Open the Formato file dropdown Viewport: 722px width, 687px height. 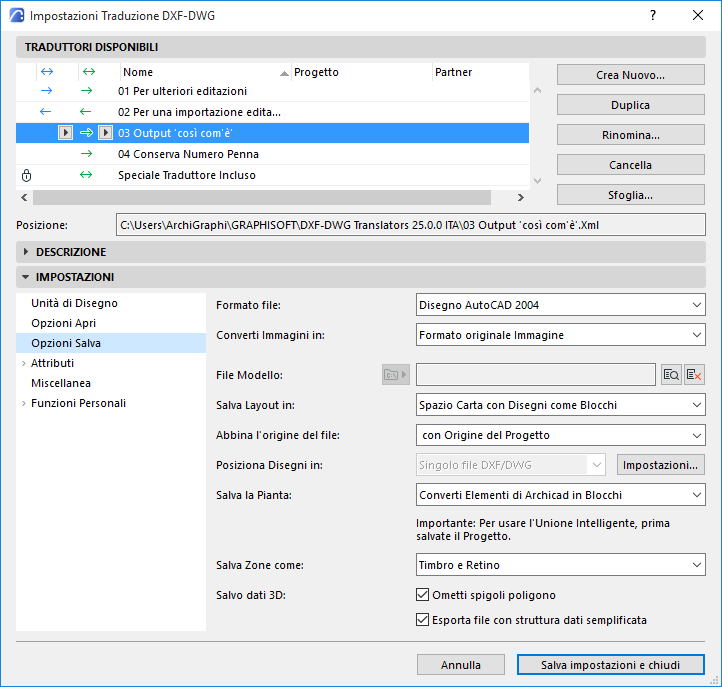coord(560,305)
